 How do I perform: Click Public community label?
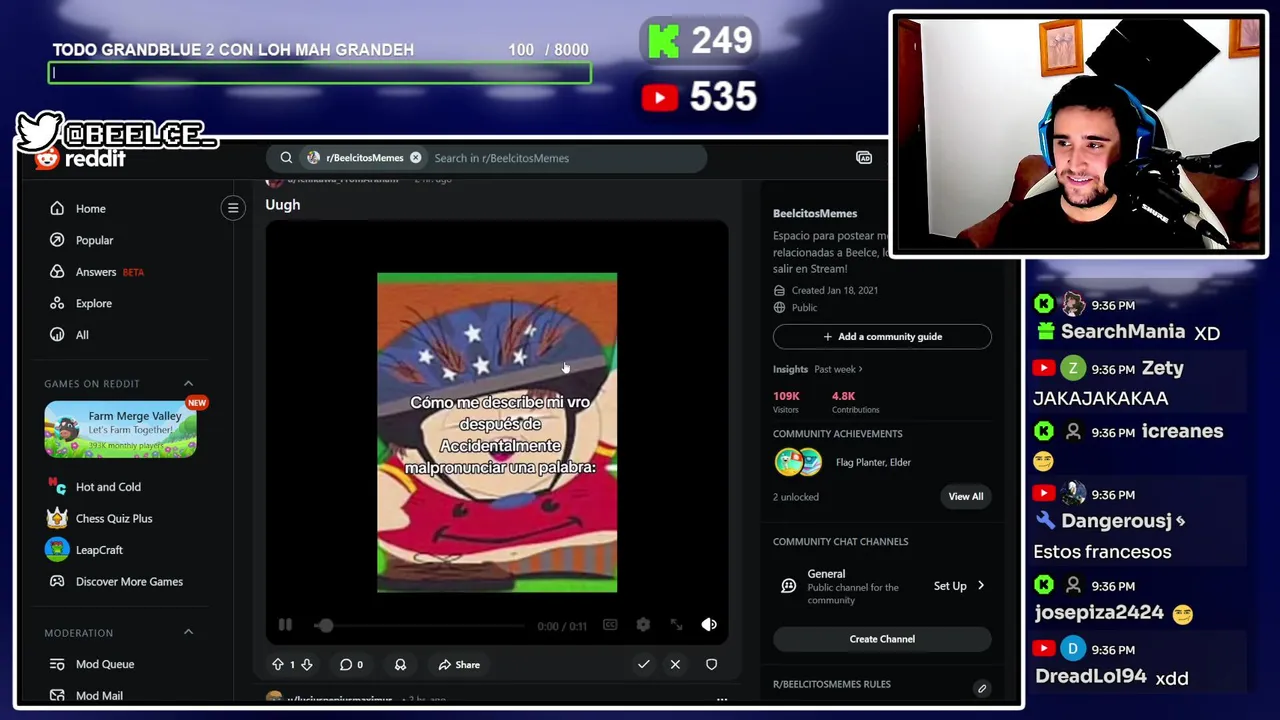tap(804, 308)
